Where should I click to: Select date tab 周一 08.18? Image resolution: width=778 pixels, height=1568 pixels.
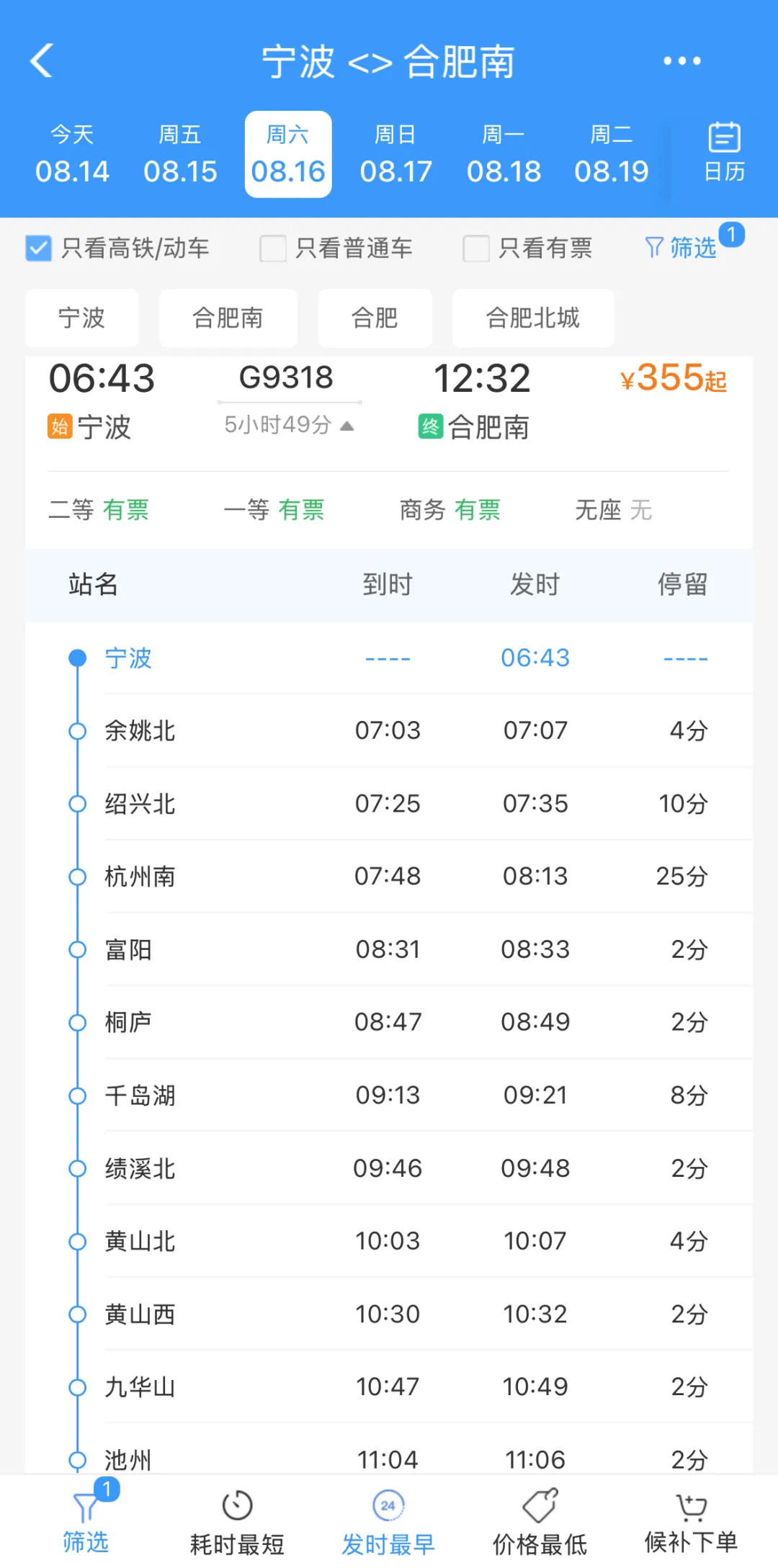click(504, 154)
